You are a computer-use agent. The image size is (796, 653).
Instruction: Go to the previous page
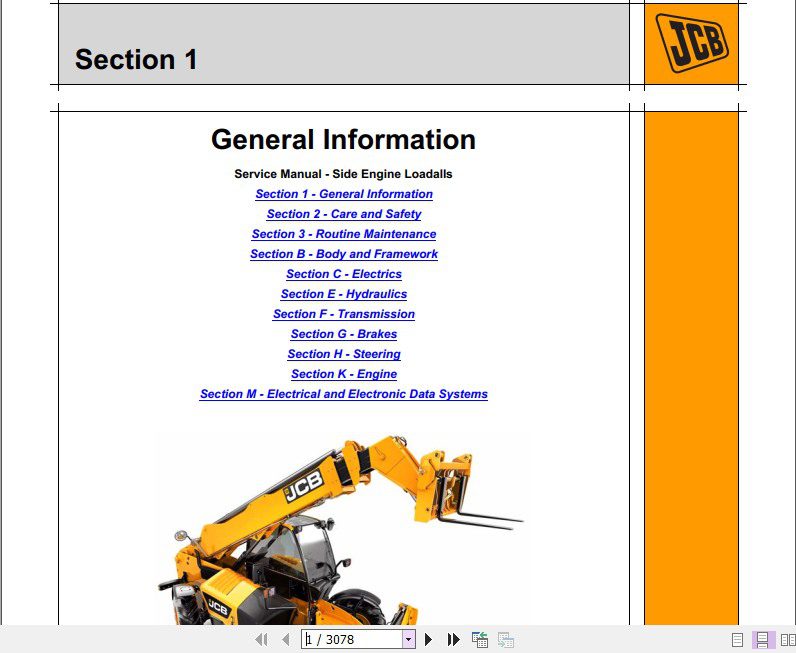tap(286, 639)
